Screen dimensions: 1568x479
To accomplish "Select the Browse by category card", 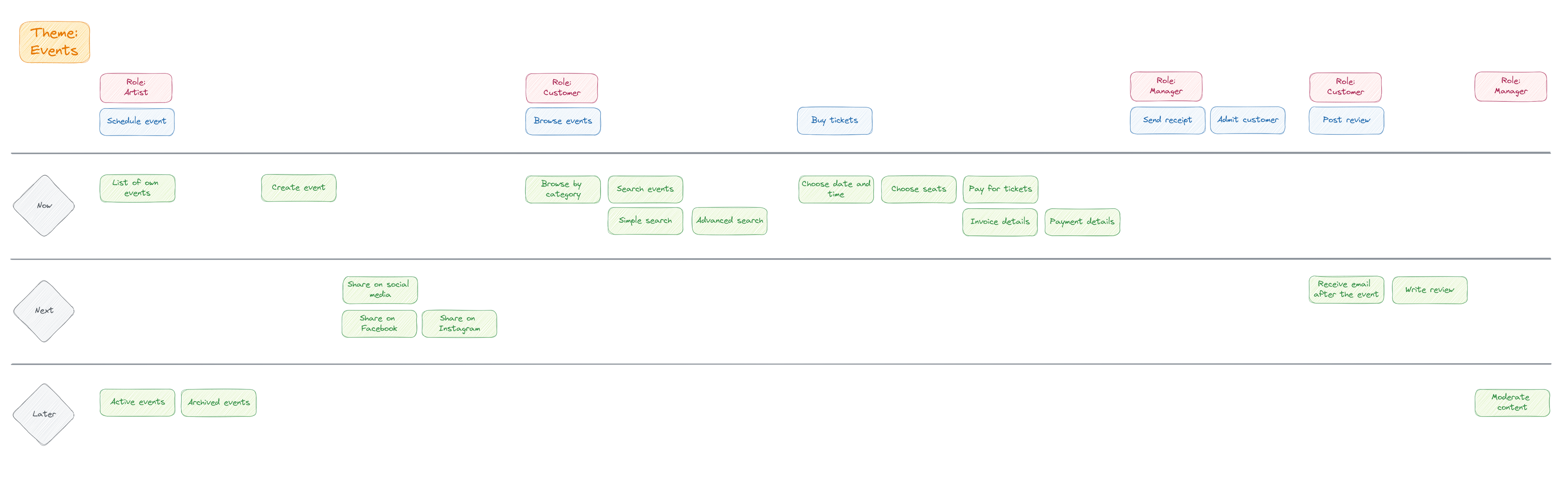I will point(562,189).
